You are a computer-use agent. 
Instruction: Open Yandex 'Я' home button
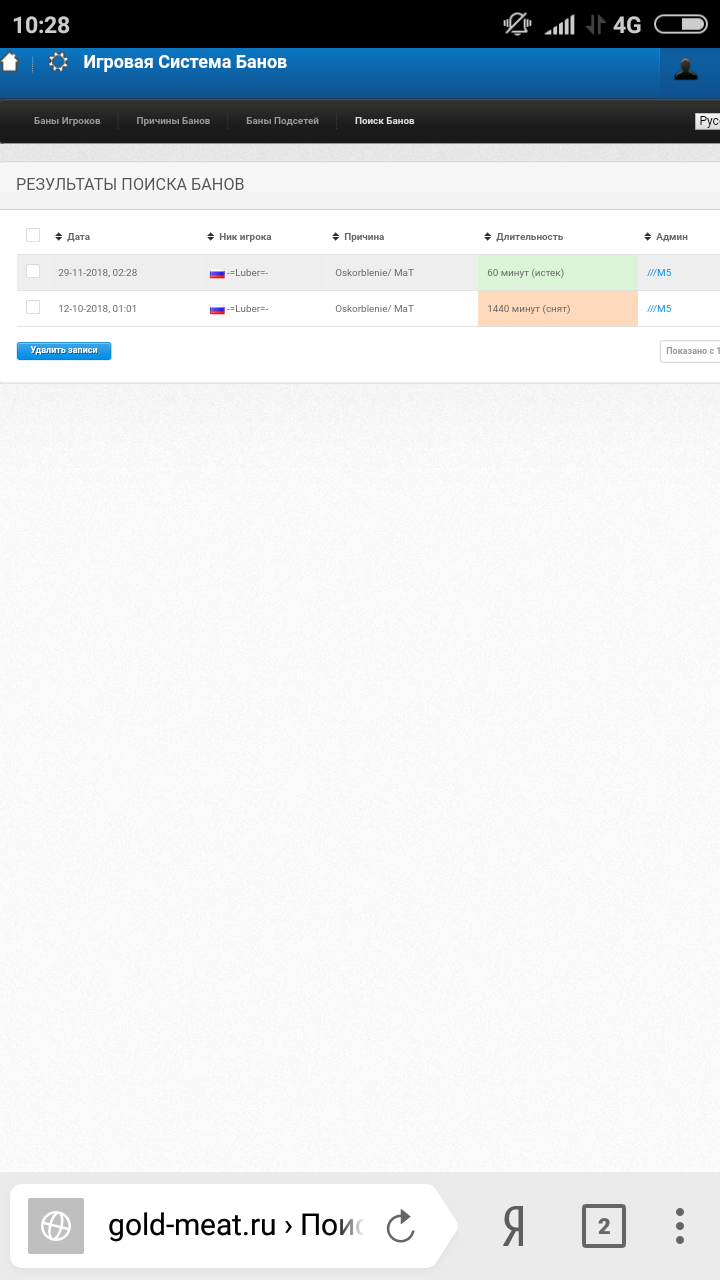point(513,1225)
